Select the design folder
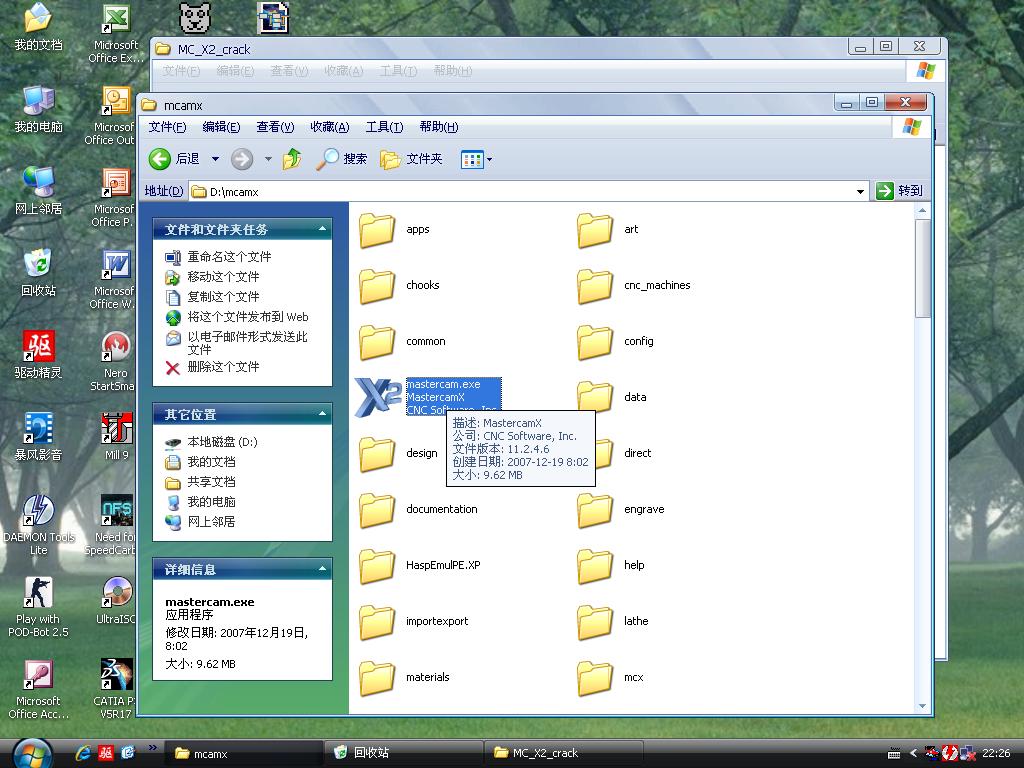The height and width of the screenshot is (768, 1024). (398, 454)
